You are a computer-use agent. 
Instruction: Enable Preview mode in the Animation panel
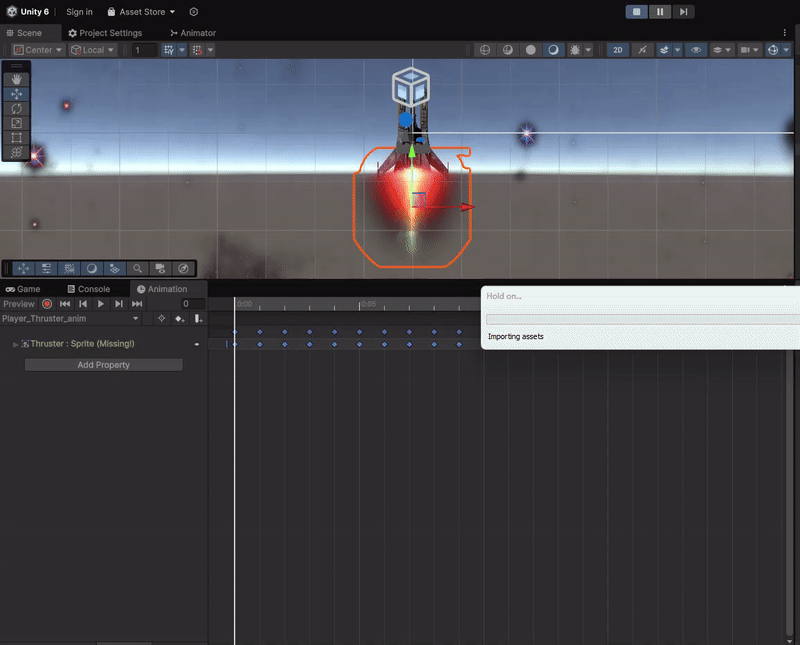pyautogui.click(x=19, y=304)
